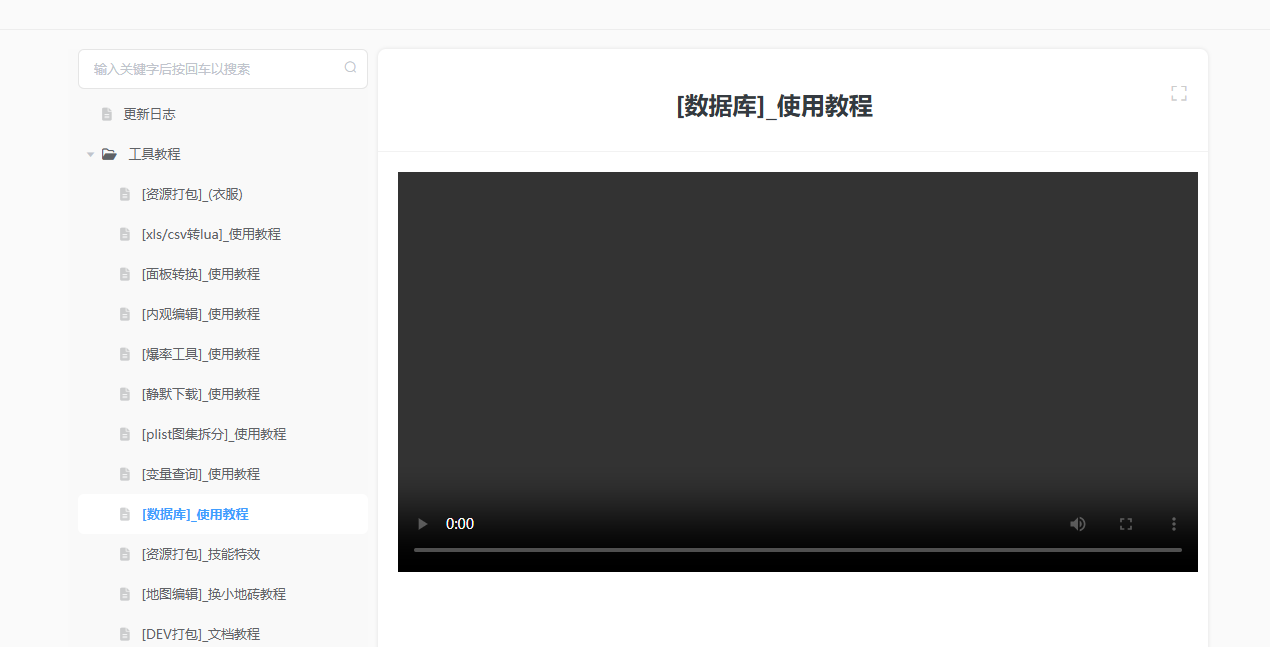
Task: Click file icon beside [爆率工具]_使用教程
Action: [125, 354]
